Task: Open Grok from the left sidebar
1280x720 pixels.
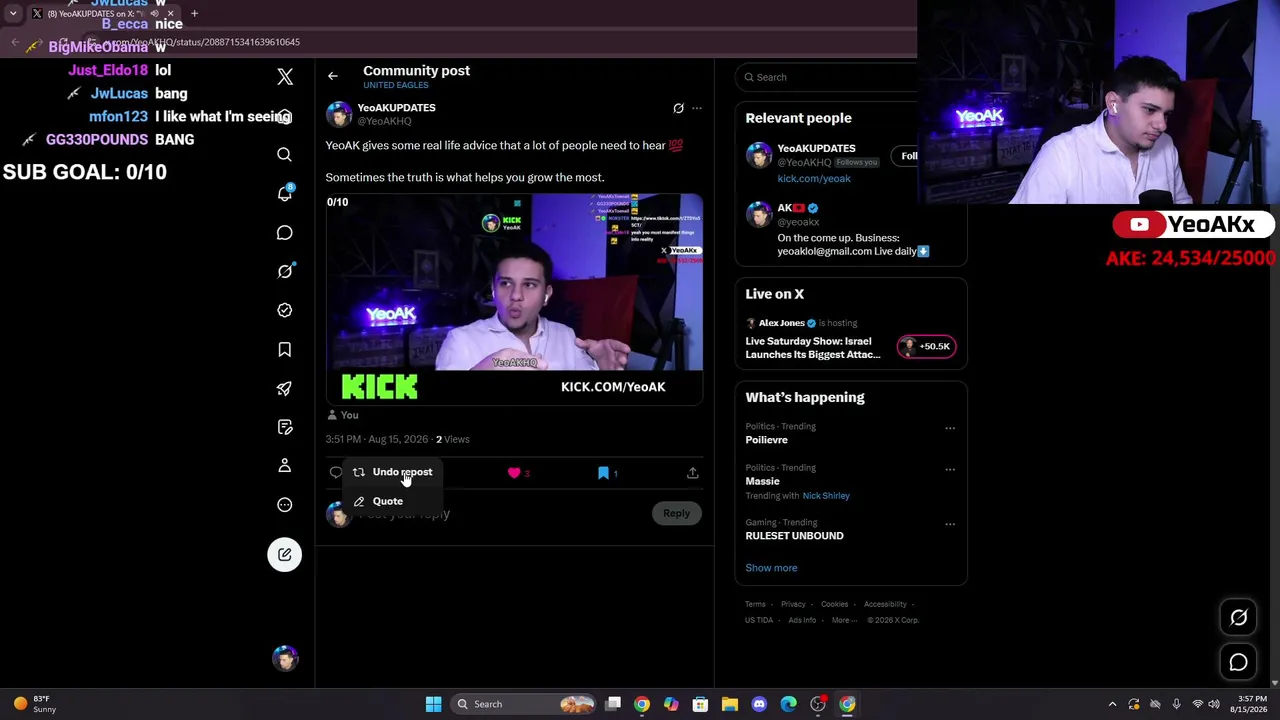Action: 285,271
